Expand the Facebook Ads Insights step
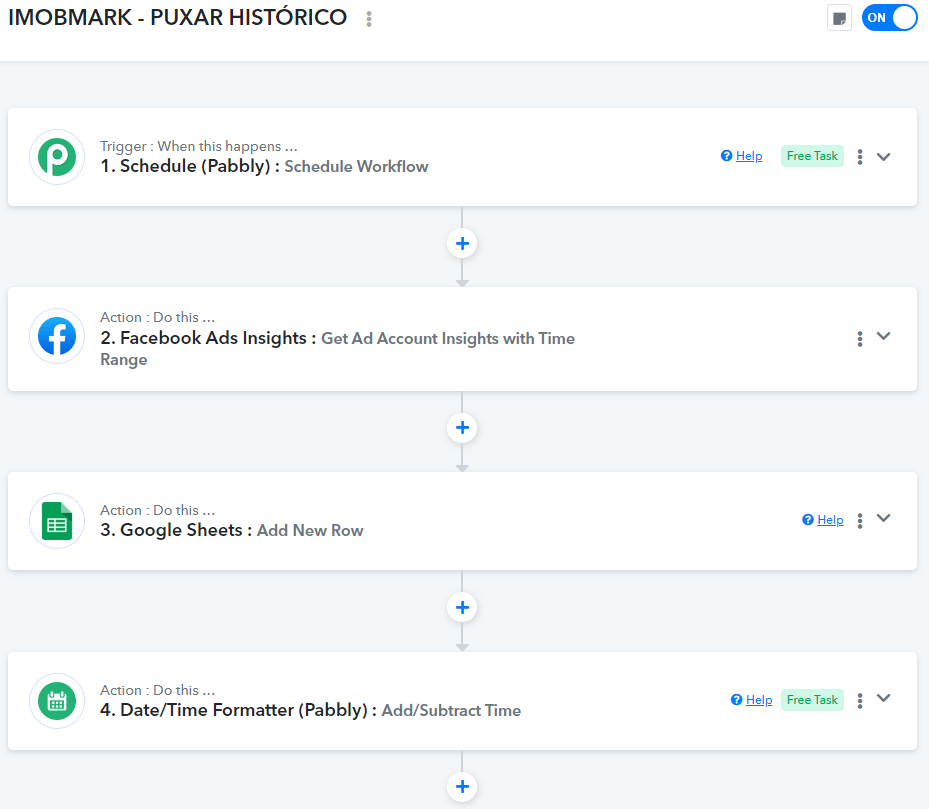 883,336
